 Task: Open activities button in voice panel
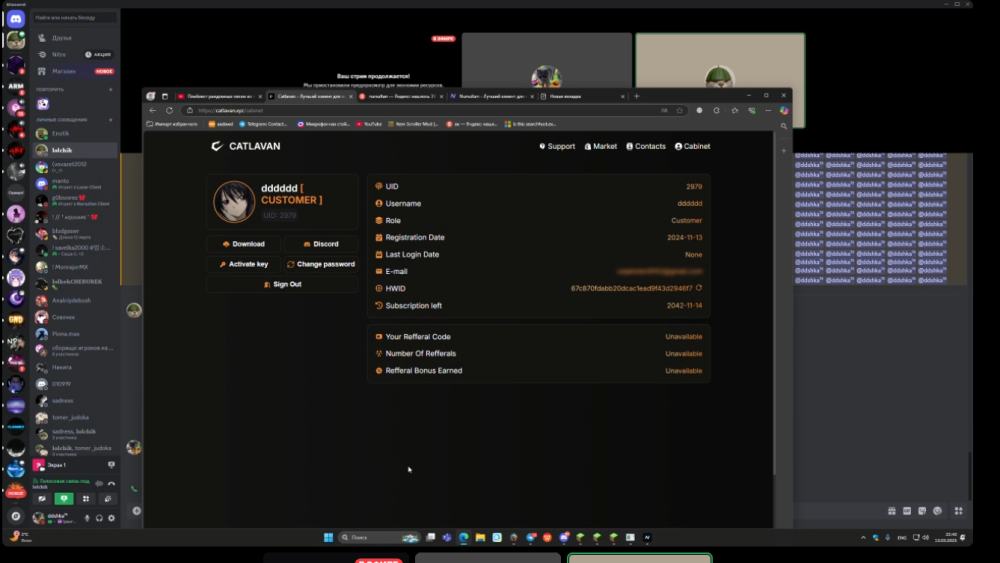85,499
